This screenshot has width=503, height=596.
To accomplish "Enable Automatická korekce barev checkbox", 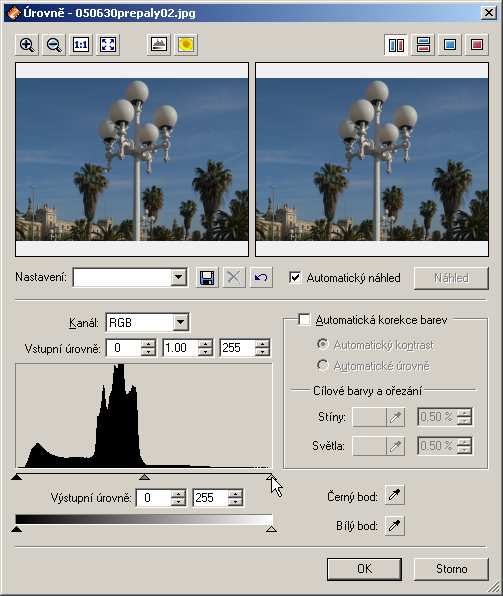I will pos(304,319).
